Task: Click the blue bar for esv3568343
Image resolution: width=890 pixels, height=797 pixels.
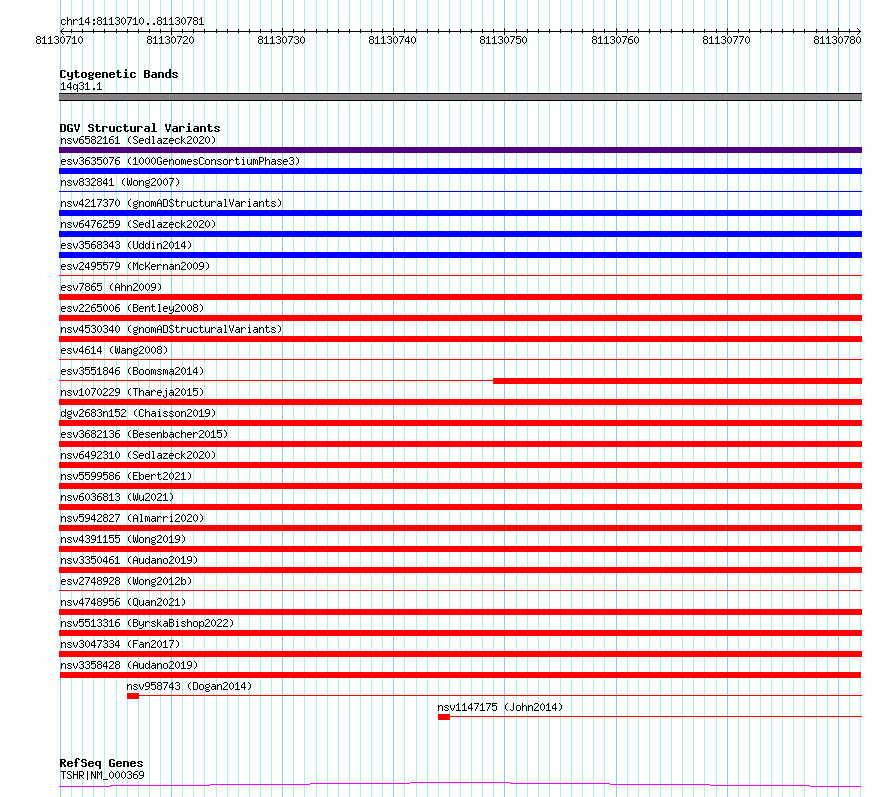Action: pyautogui.click(x=460, y=255)
